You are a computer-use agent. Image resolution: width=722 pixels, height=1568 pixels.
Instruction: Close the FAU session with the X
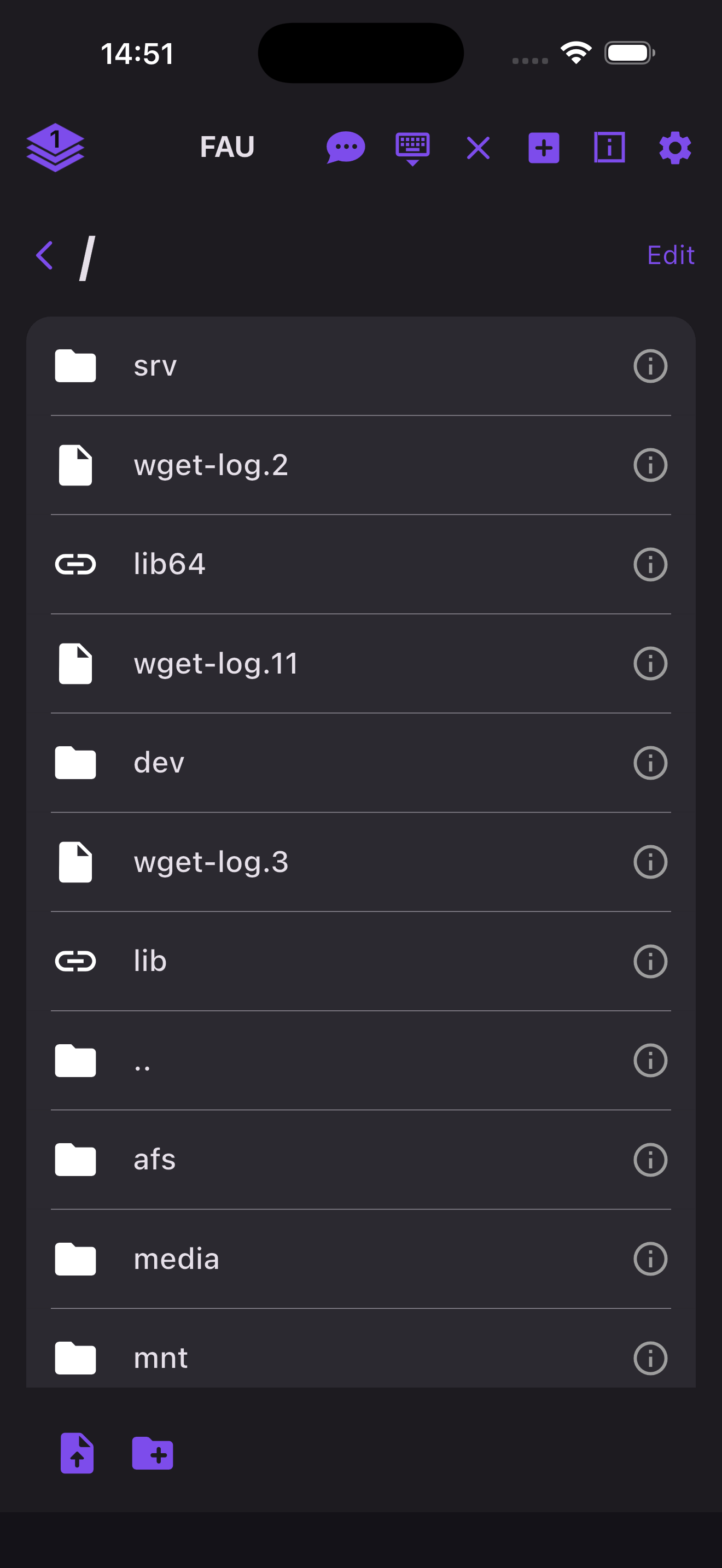pos(478,147)
